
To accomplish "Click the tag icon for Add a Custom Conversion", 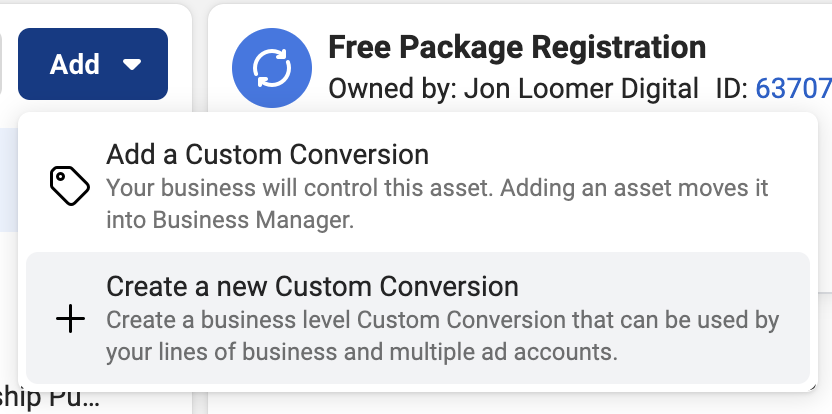I will tap(70, 186).
